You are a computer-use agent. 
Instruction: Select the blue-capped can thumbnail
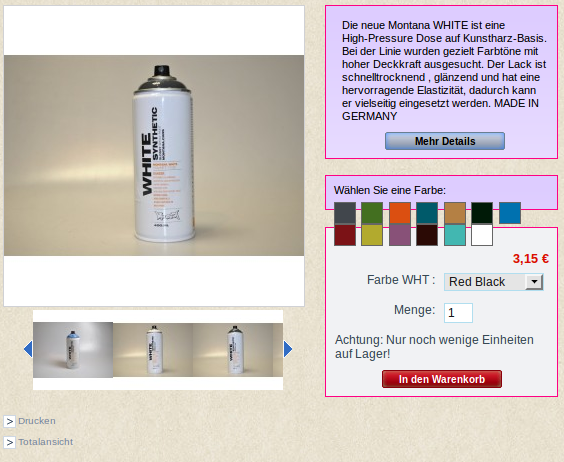click(73, 350)
